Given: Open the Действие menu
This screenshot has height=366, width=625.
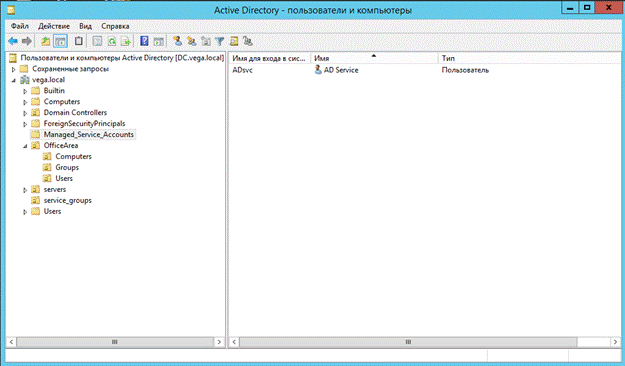Looking at the screenshot, I should point(54,26).
